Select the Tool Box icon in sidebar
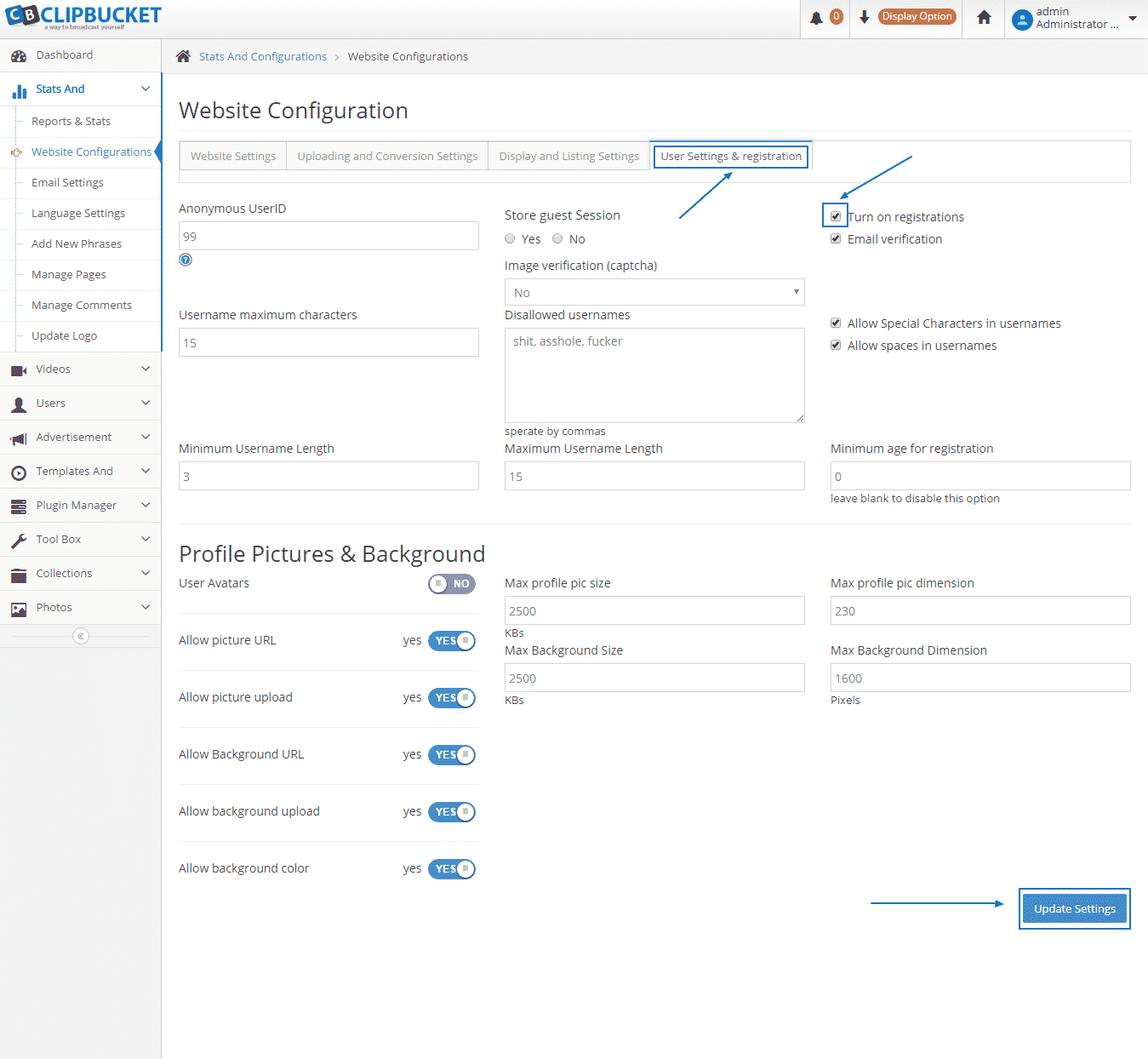 point(19,539)
